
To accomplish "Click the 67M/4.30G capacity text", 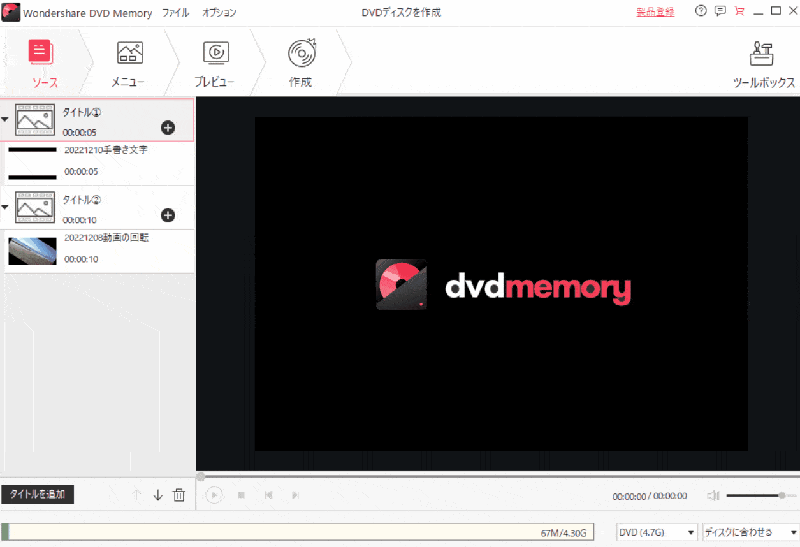I will tap(563, 533).
